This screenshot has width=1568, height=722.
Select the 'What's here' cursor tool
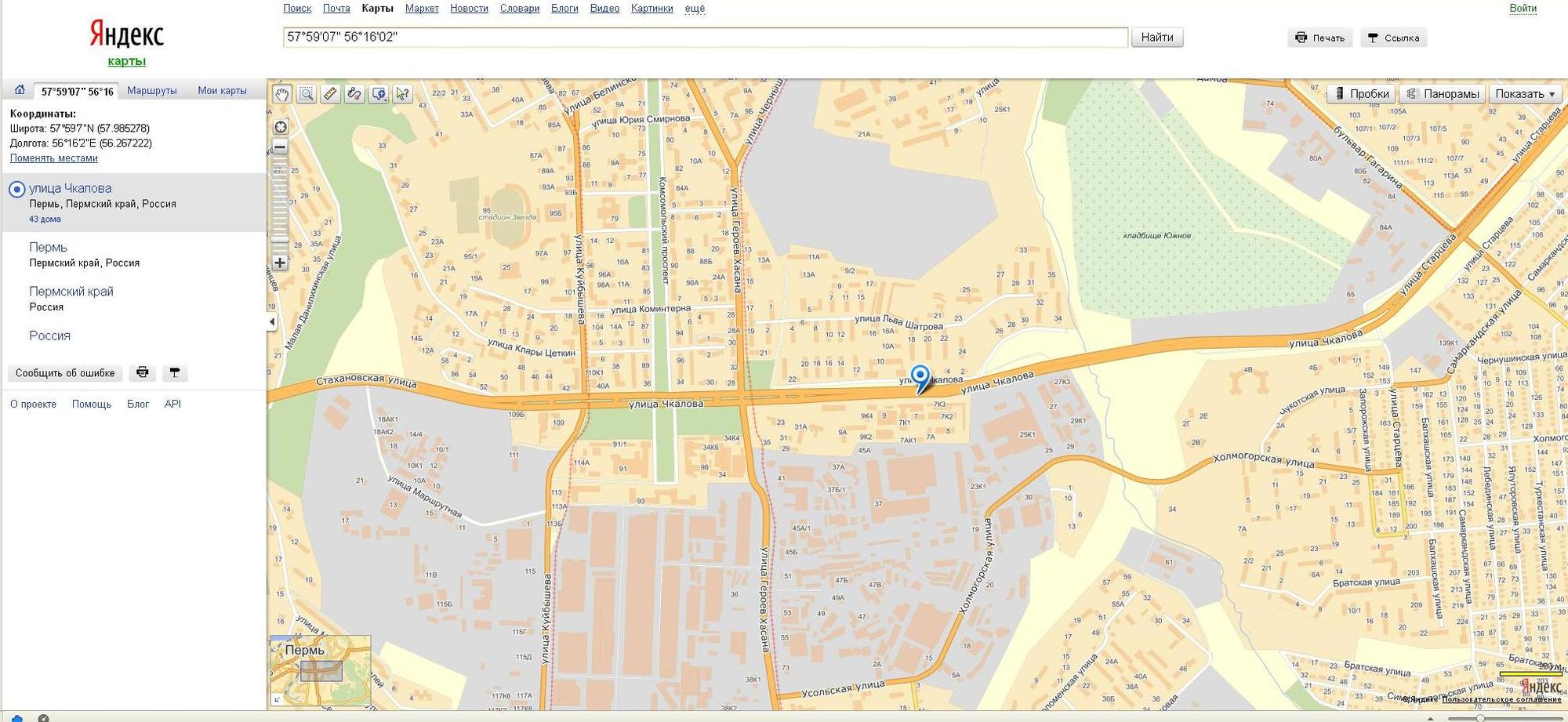point(403,94)
